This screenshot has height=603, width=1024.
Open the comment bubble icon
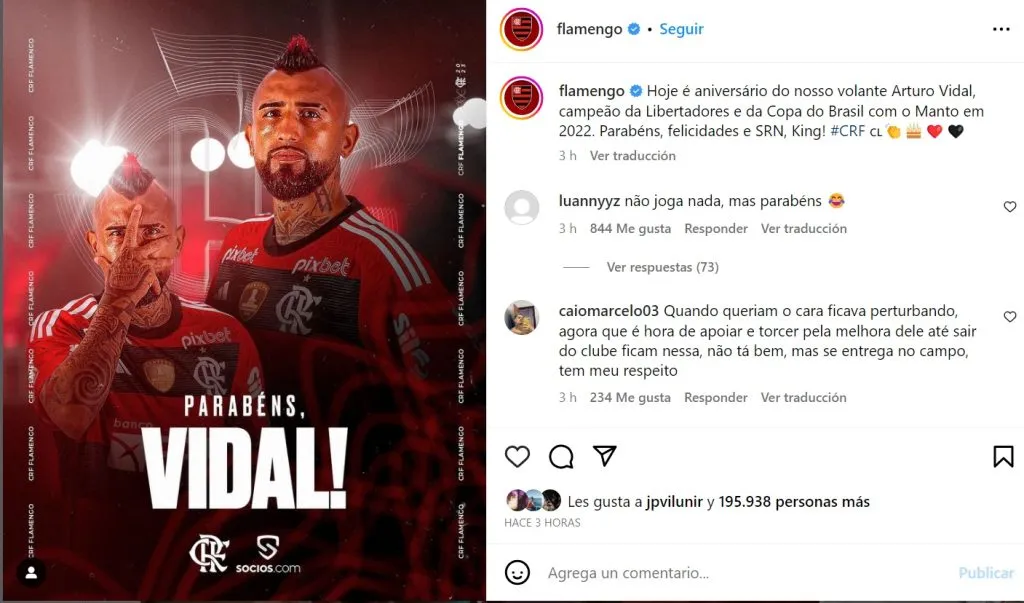pyautogui.click(x=561, y=457)
